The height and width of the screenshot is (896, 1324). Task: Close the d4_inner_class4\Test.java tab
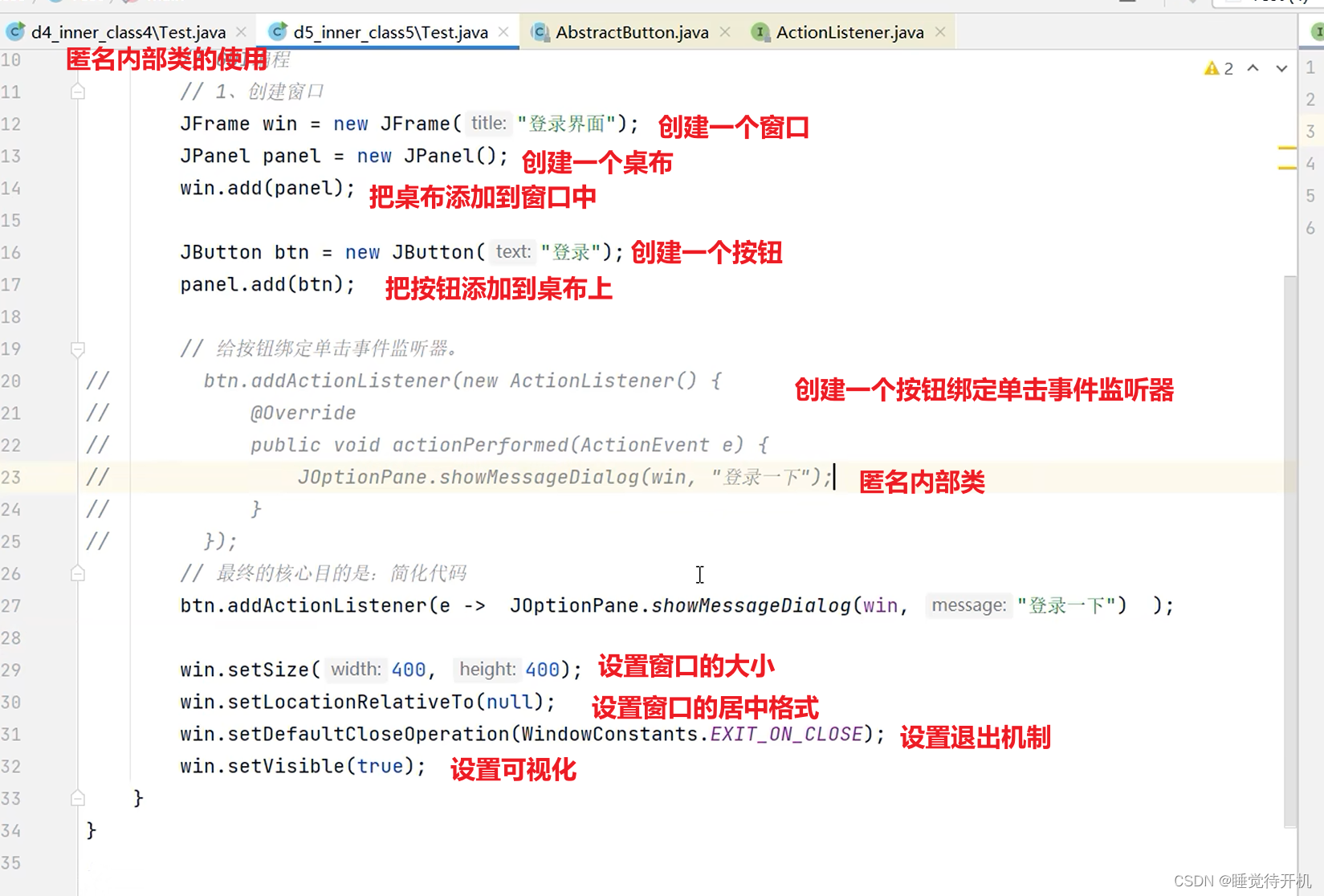(x=241, y=32)
